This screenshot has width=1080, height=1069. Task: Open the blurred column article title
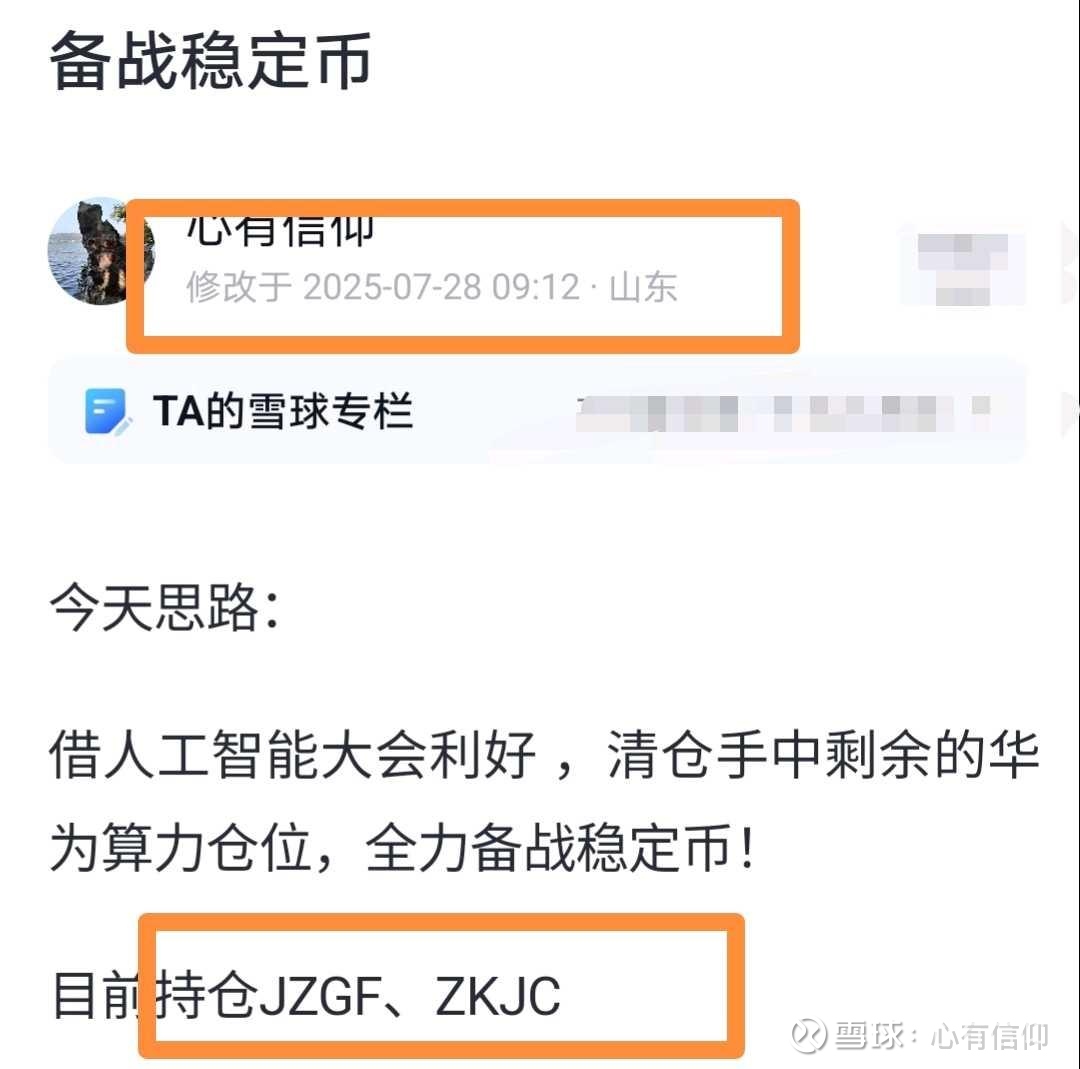[x=783, y=413]
